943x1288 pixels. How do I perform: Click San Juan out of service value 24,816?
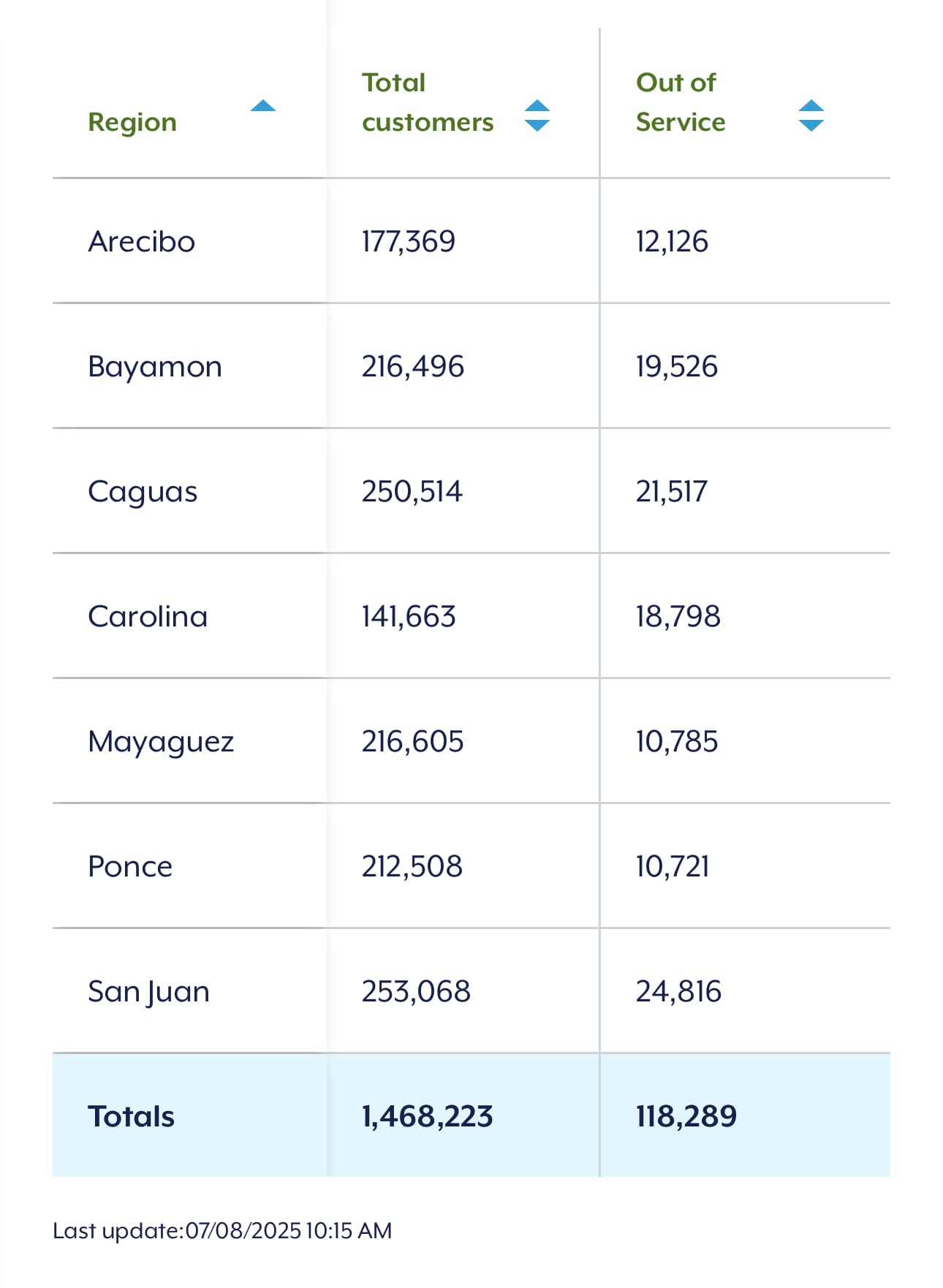[678, 991]
